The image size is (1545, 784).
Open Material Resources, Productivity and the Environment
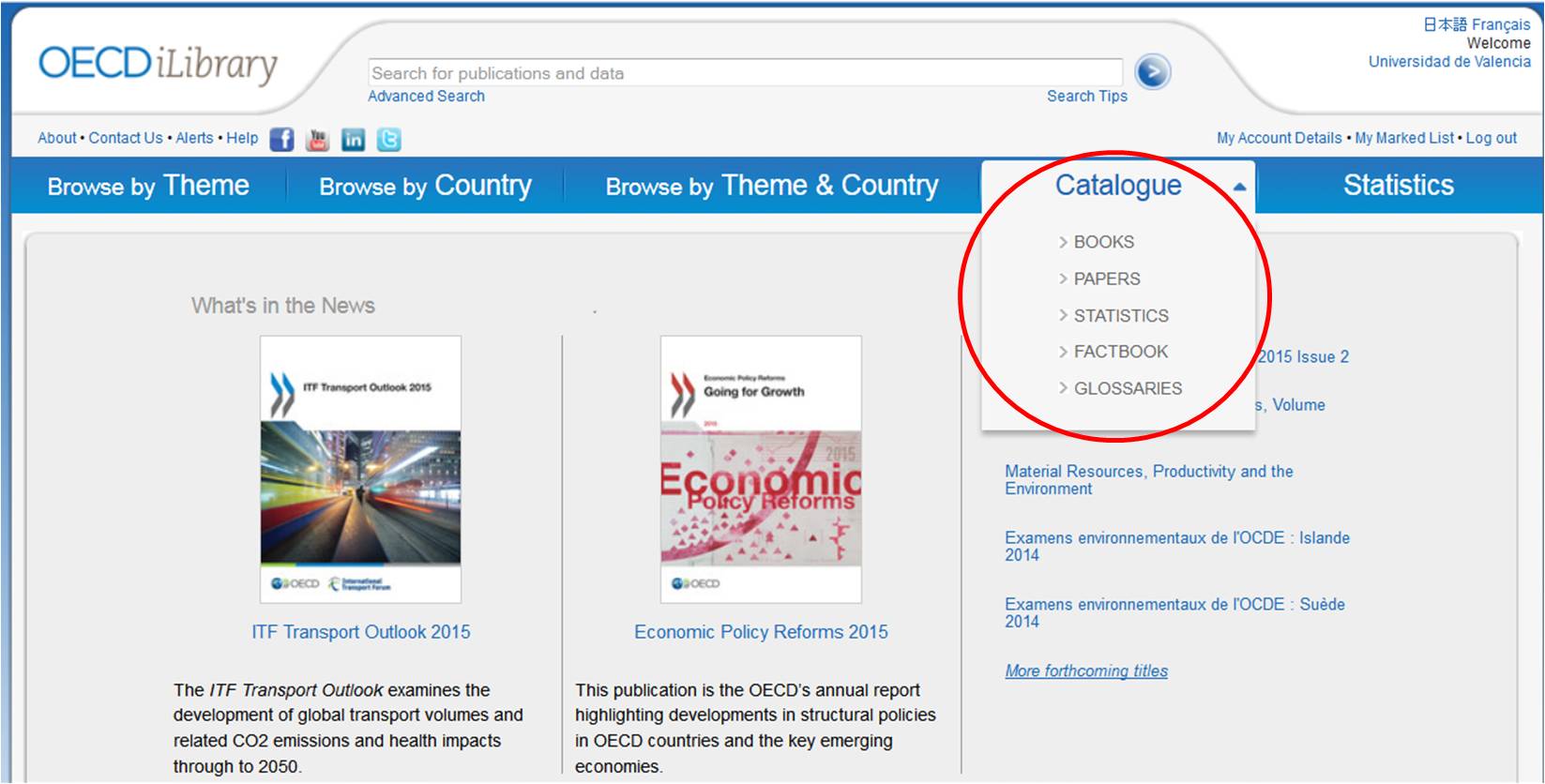pyautogui.click(x=1149, y=480)
